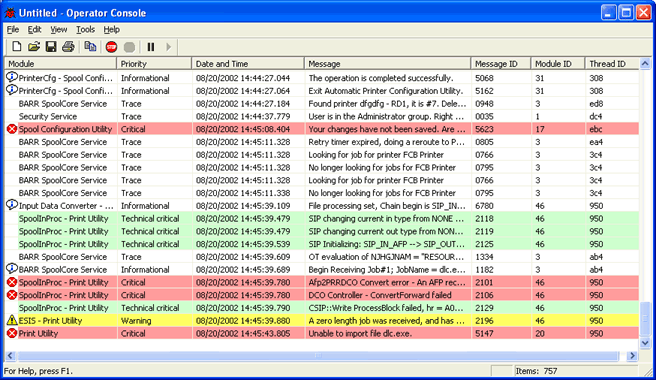Screen dimensions: 656x380
Task: Click the gray octagon toolbar icon
Action: pos(129,47)
